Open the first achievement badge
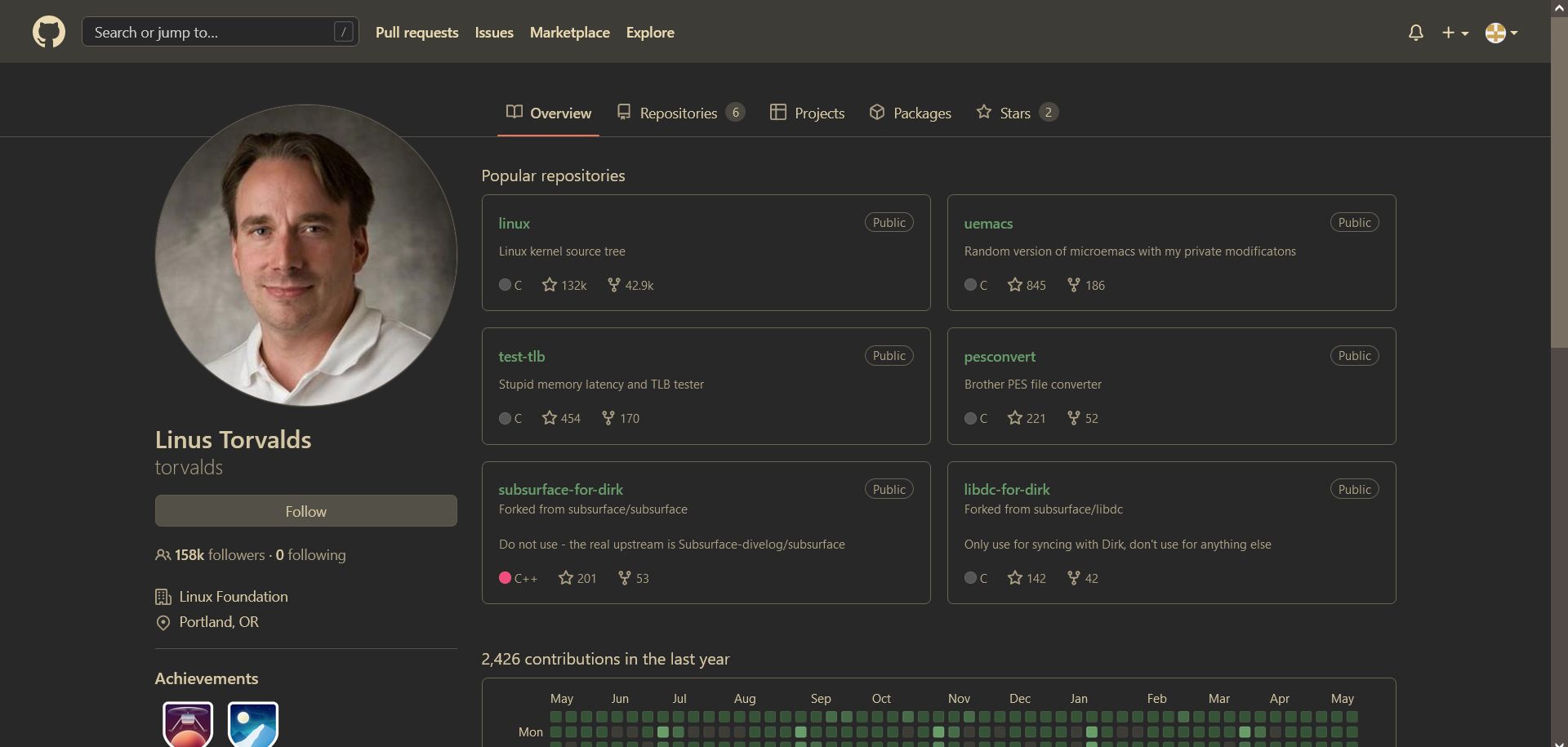The width and height of the screenshot is (1568, 747). click(188, 724)
